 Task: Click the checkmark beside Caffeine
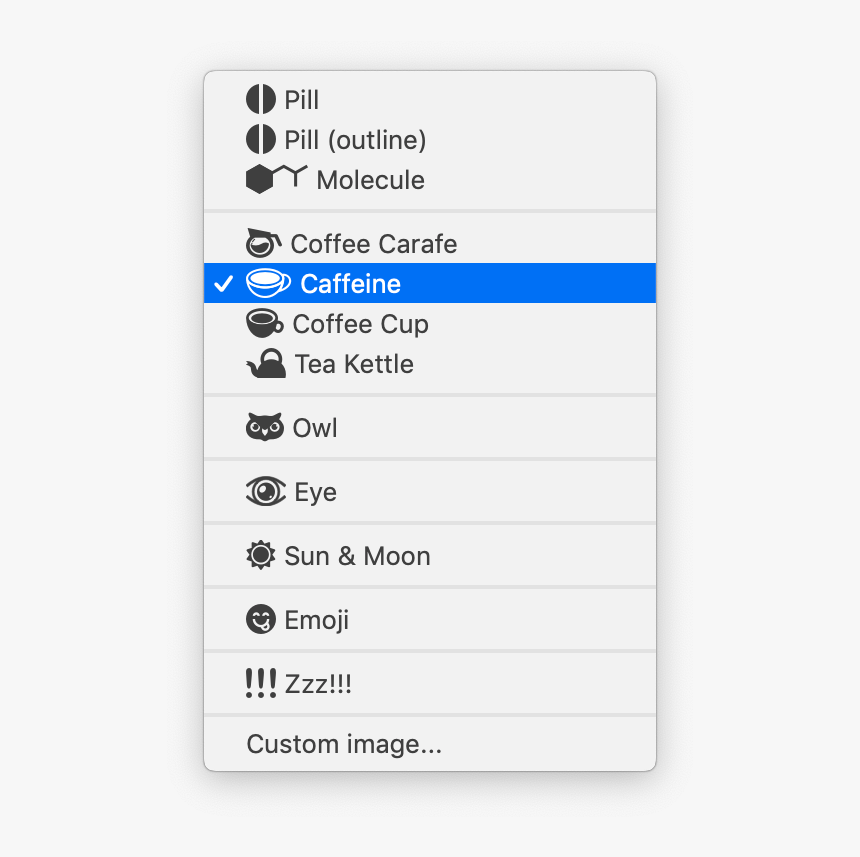[x=224, y=284]
